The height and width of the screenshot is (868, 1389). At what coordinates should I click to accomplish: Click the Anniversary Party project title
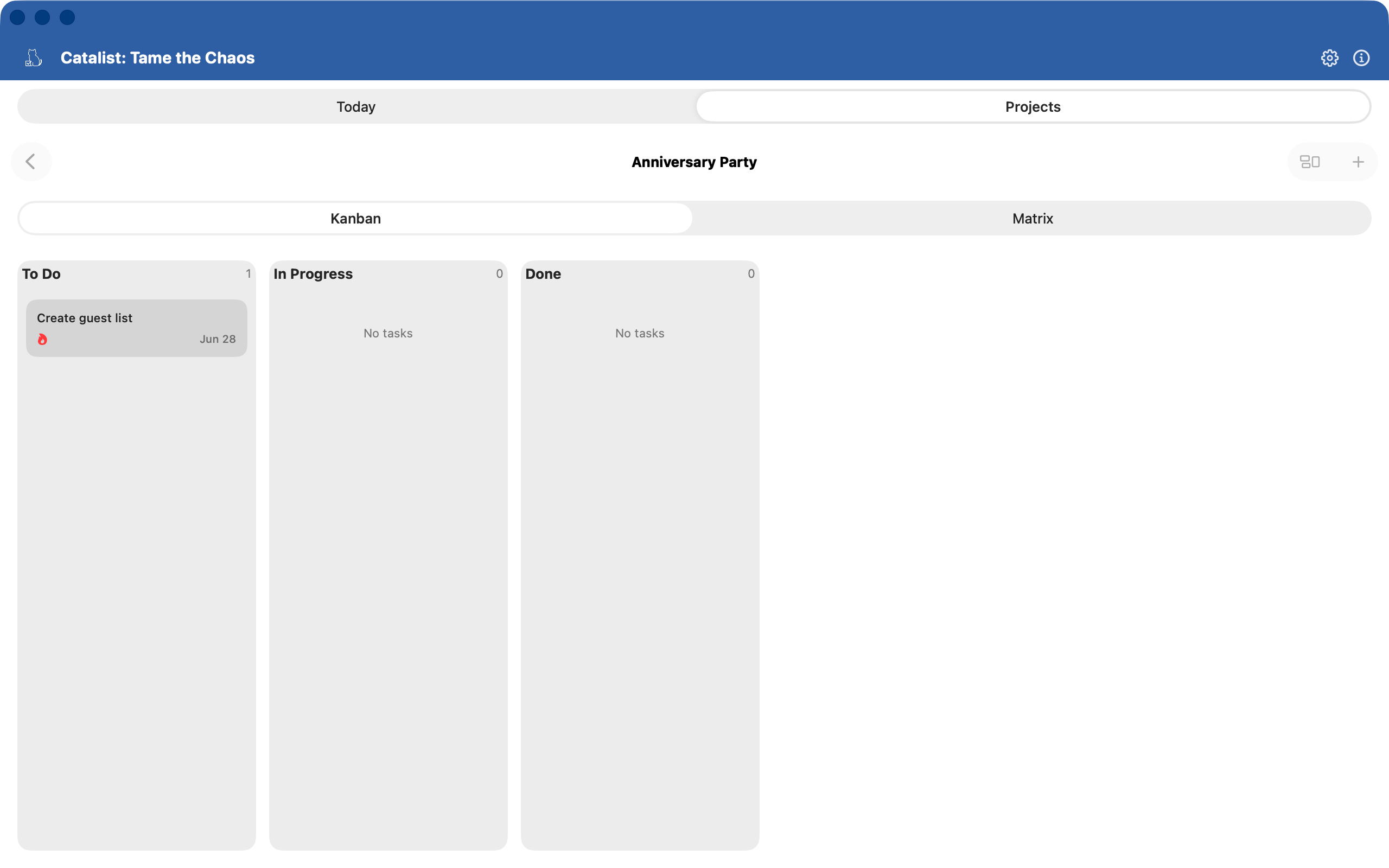click(694, 162)
